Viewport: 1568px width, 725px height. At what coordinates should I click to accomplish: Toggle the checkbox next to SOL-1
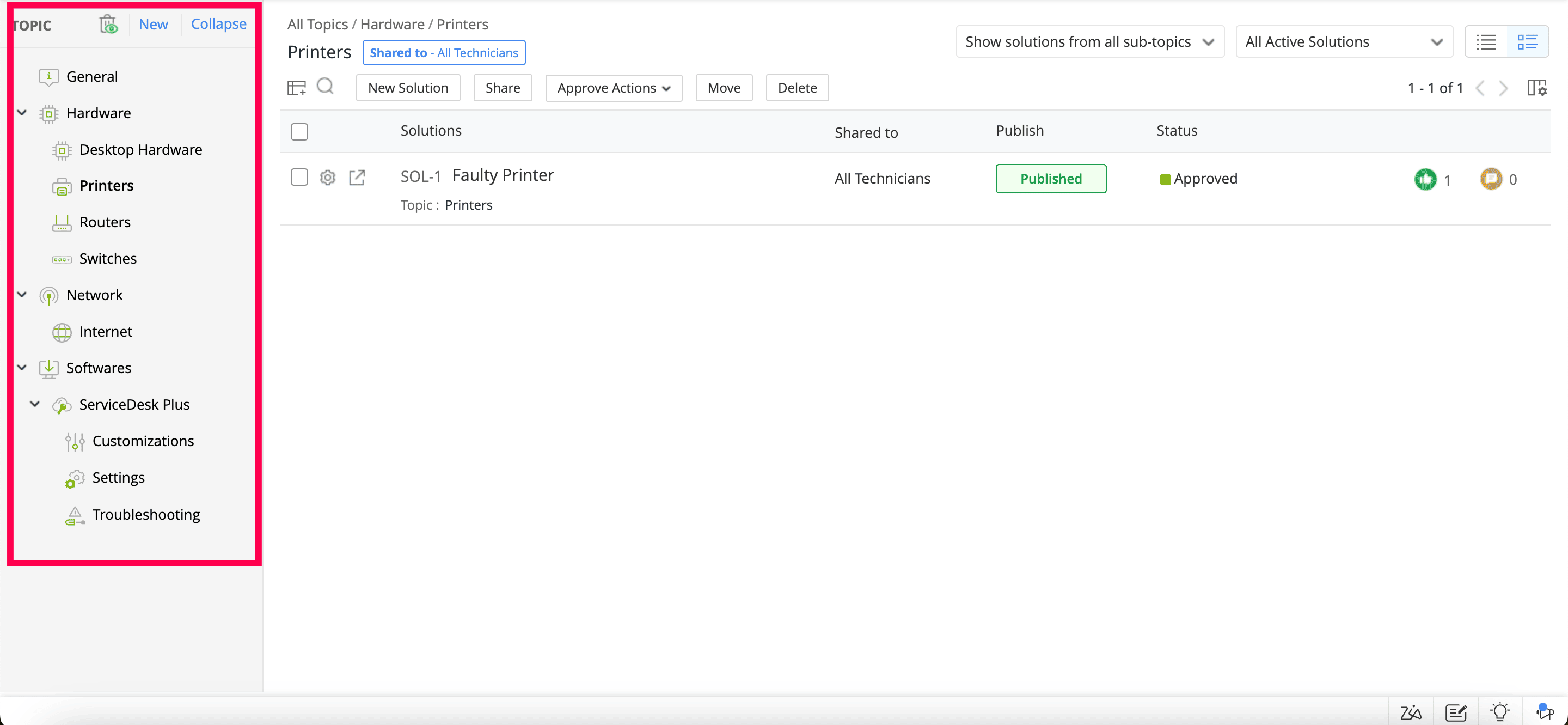pyautogui.click(x=299, y=177)
